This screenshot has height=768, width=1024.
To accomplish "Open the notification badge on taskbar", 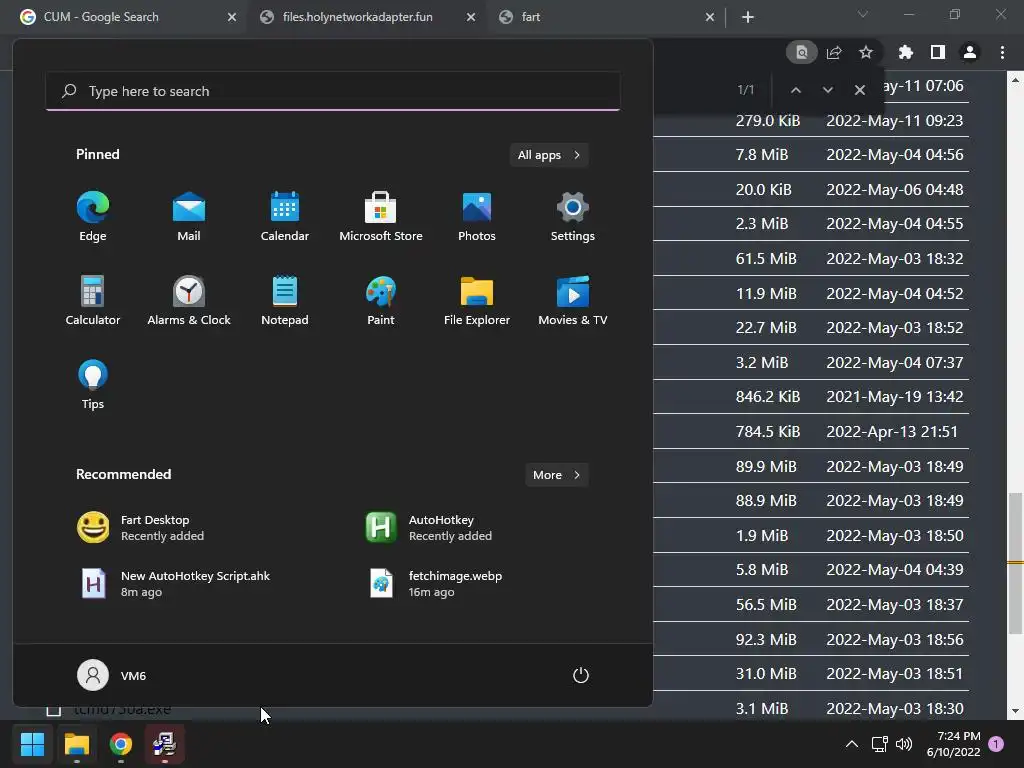I will [x=996, y=743].
